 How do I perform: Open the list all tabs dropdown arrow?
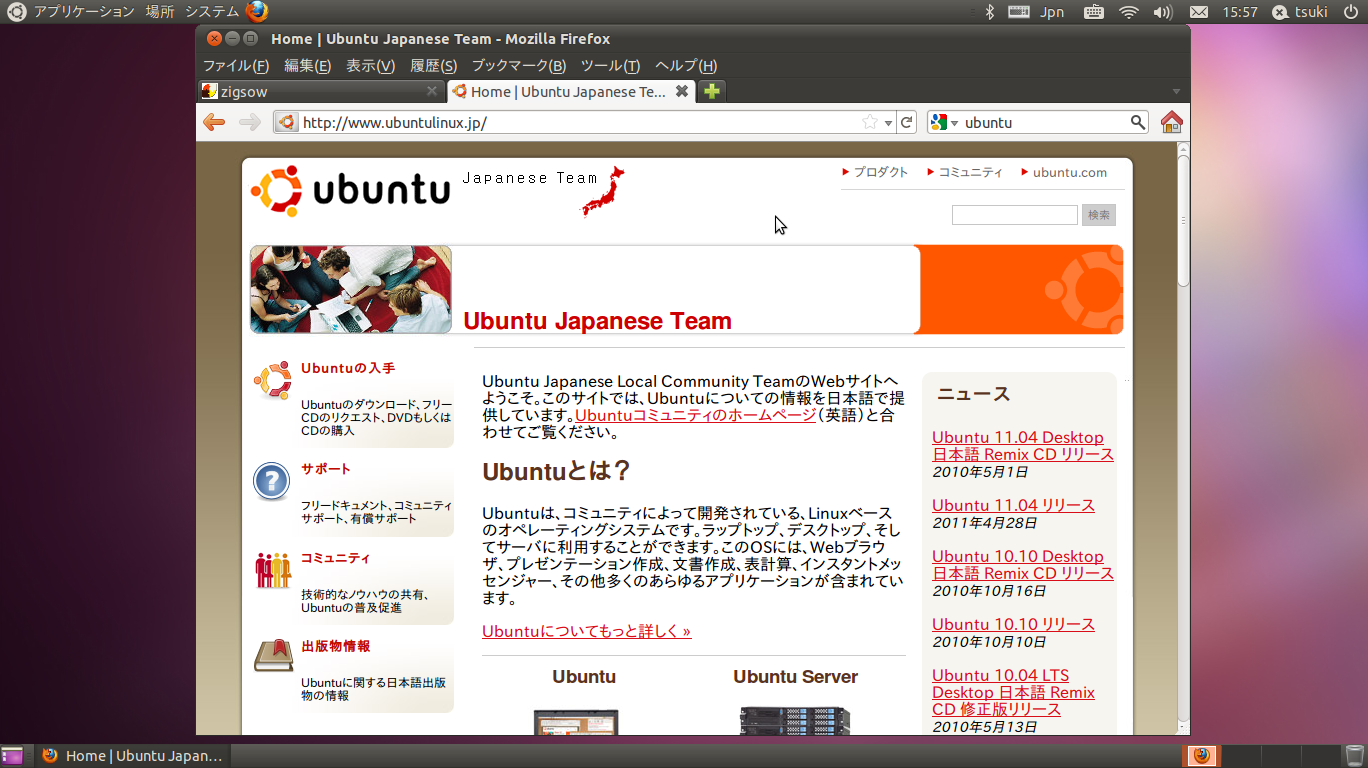coord(1177,92)
